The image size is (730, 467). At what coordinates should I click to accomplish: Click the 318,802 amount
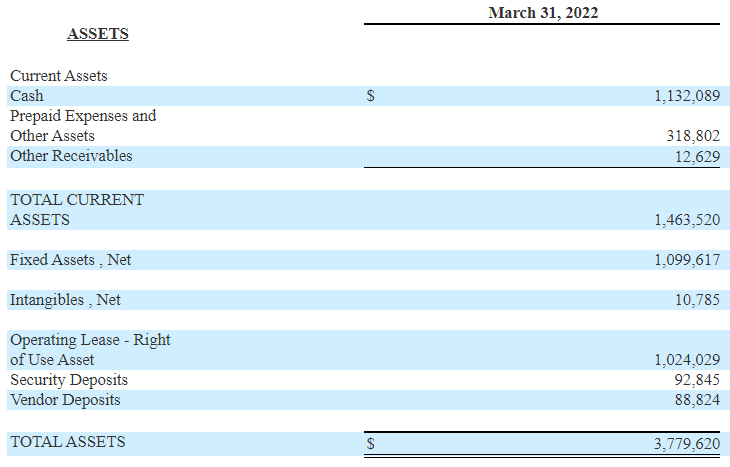(x=692, y=136)
